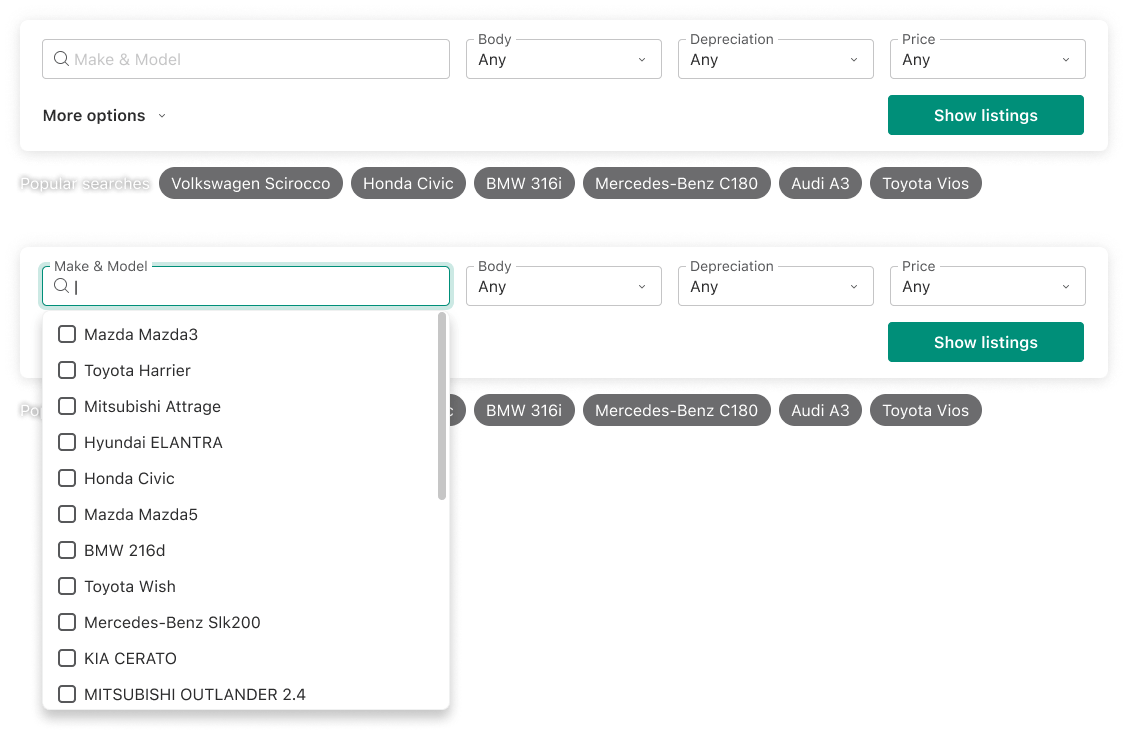Click the magnifier icon in the focused Make & Model field
This screenshot has width=1128, height=731.
pos(62,286)
